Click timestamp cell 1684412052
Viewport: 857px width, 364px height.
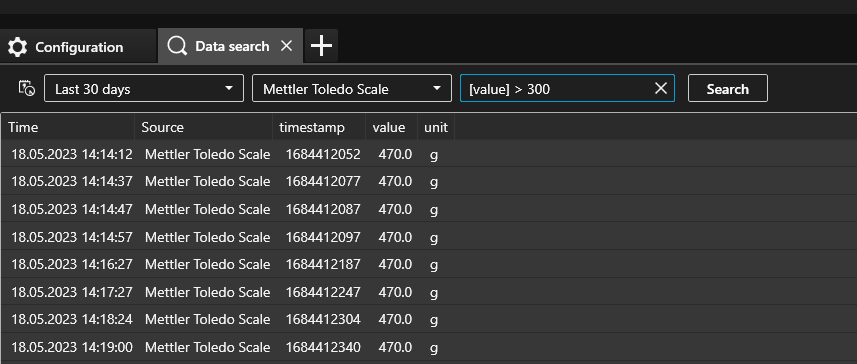(323, 154)
